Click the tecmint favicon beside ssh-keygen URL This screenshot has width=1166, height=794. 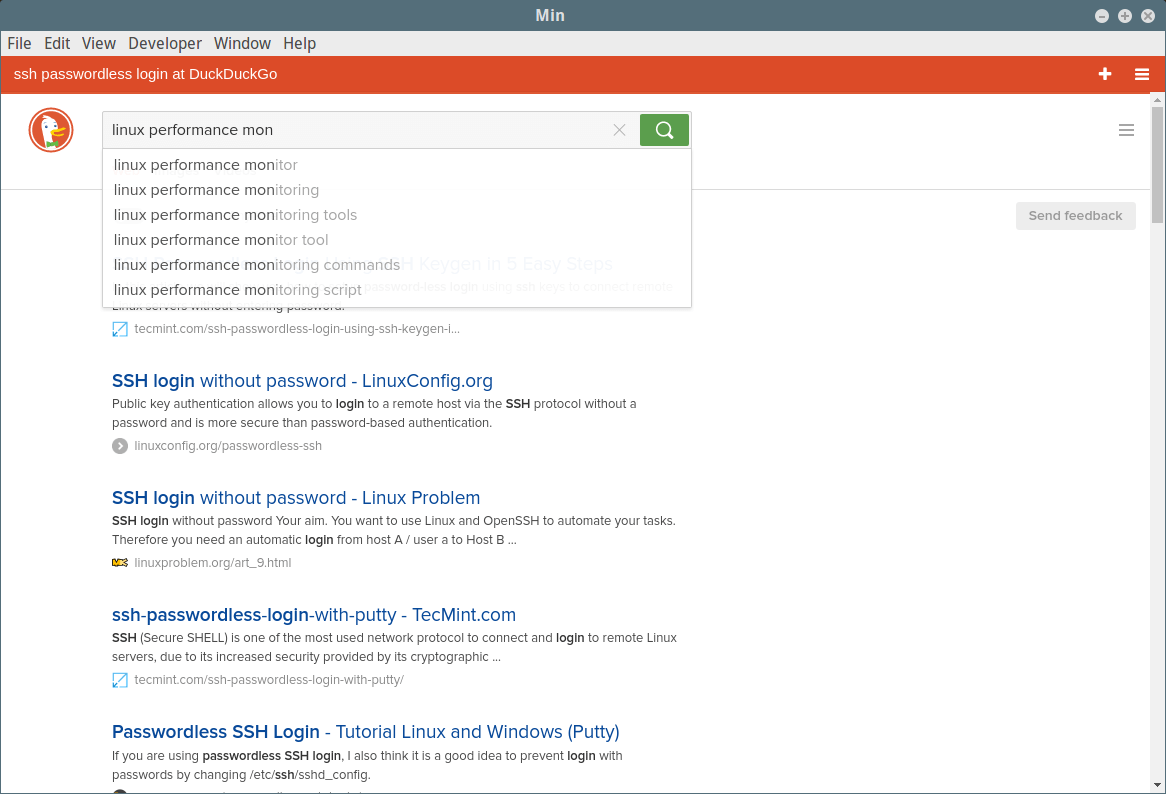pyautogui.click(x=120, y=329)
